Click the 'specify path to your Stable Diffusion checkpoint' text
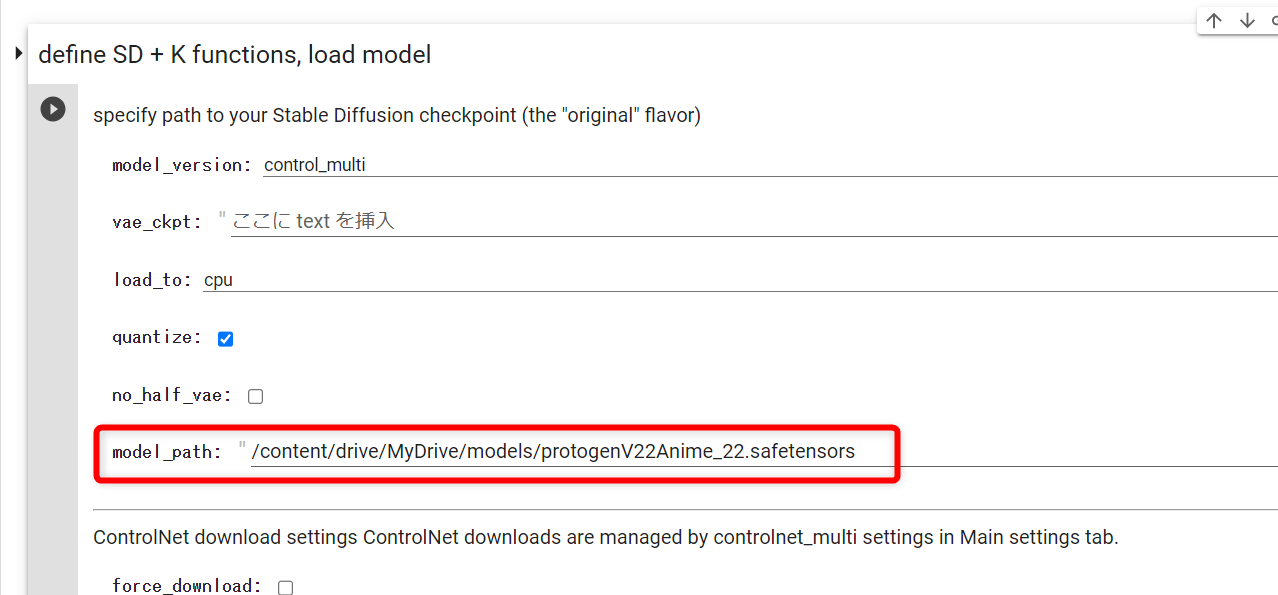The width and height of the screenshot is (1278, 595). click(x=397, y=115)
